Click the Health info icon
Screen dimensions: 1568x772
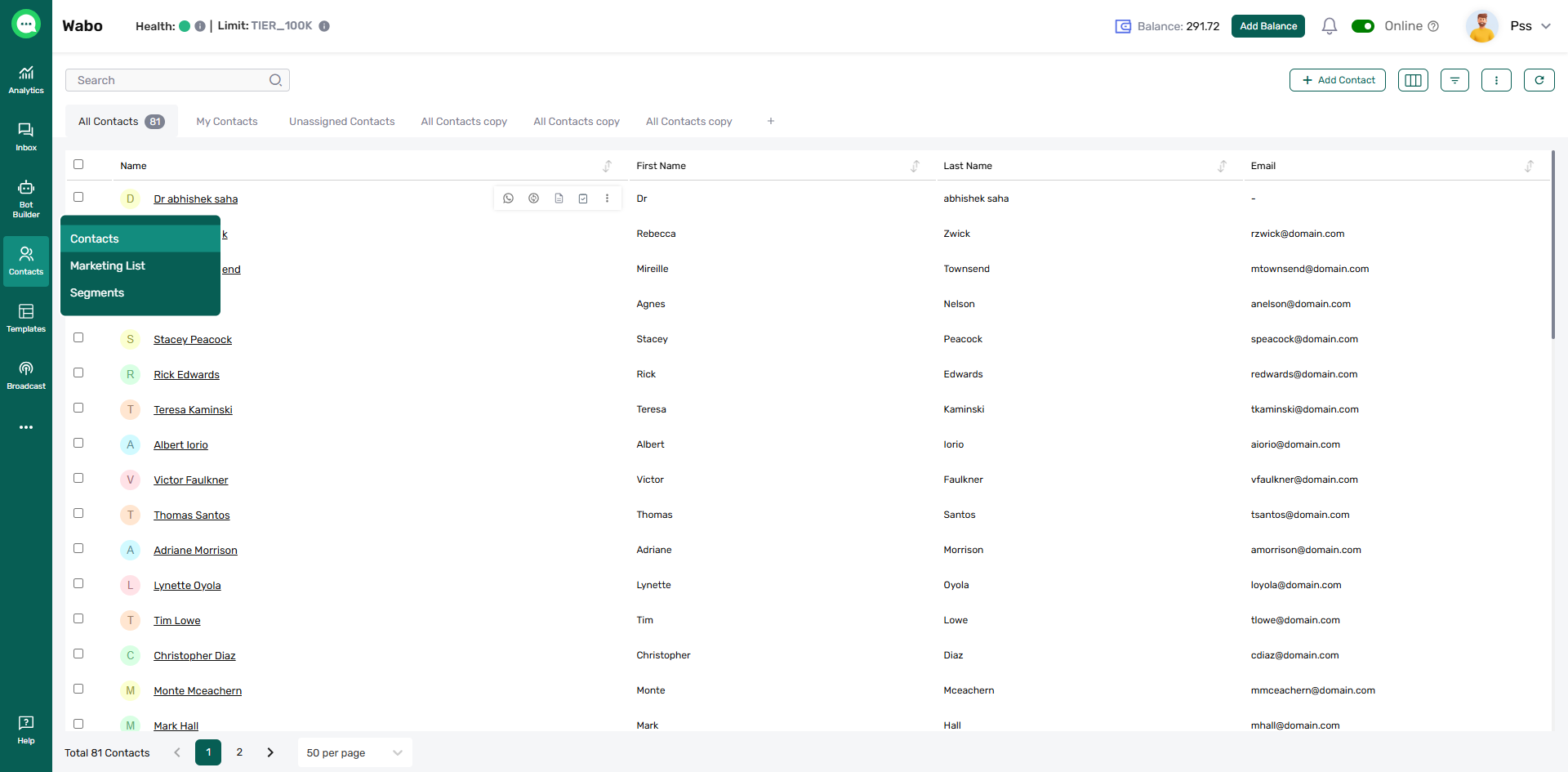click(200, 26)
